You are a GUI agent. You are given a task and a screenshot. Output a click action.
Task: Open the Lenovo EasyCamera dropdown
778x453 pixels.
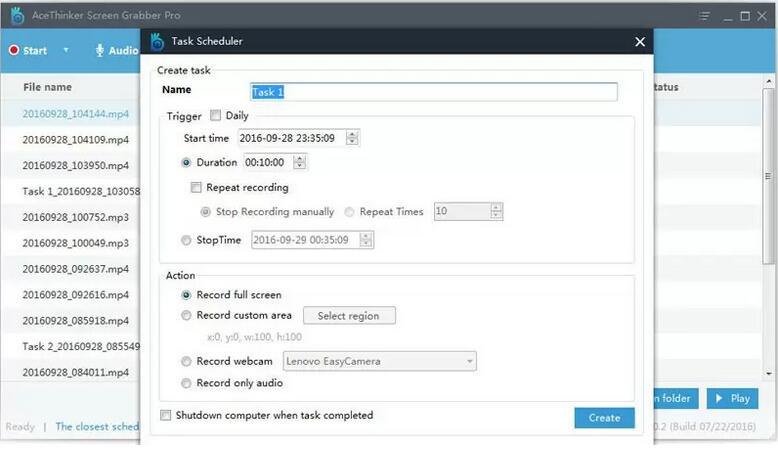coord(380,362)
